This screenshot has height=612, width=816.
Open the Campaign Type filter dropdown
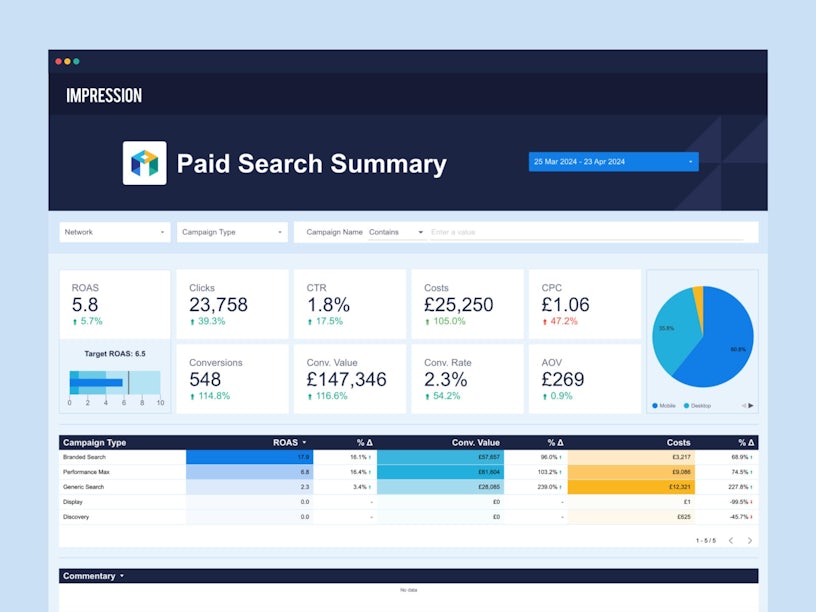[x=232, y=232]
